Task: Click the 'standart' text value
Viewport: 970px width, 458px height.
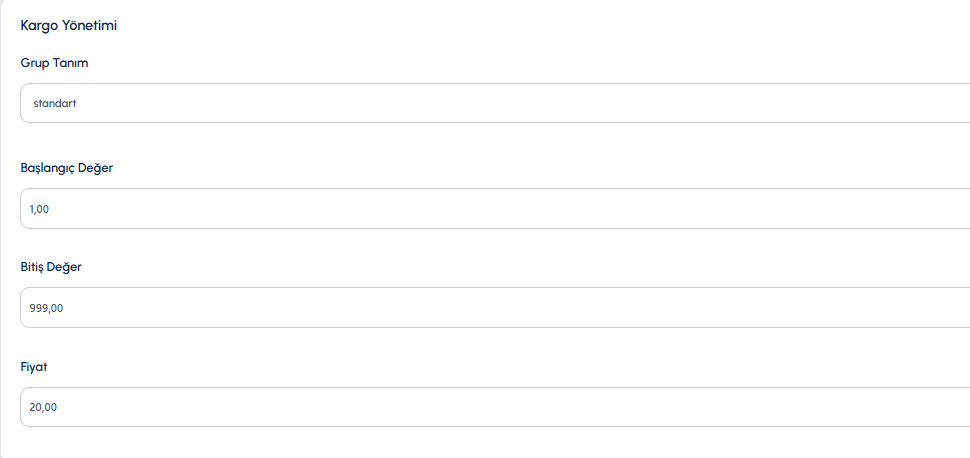Action: pyautogui.click(x=54, y=103)
